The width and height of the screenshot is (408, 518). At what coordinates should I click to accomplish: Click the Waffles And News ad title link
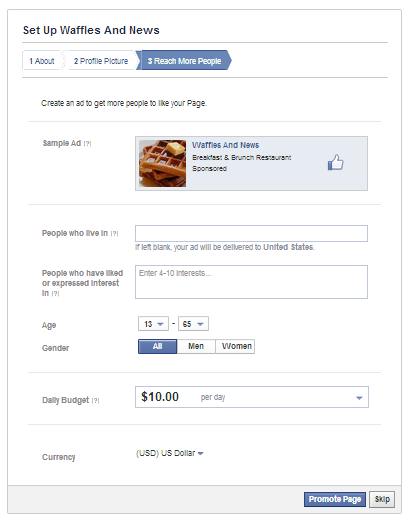tap(225, 145)
